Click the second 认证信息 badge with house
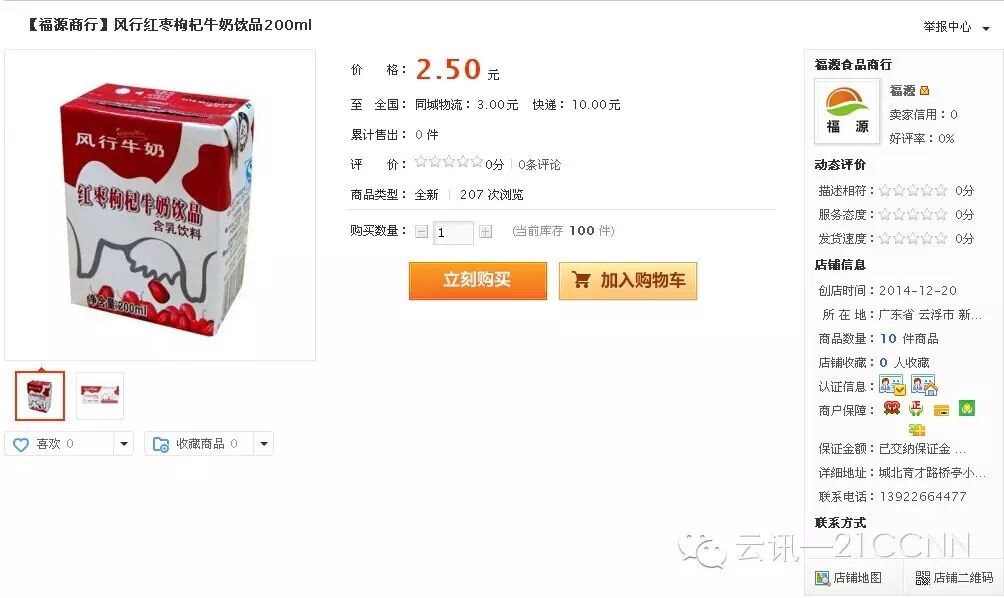The image size is (1004, 598). pos(924,385)
